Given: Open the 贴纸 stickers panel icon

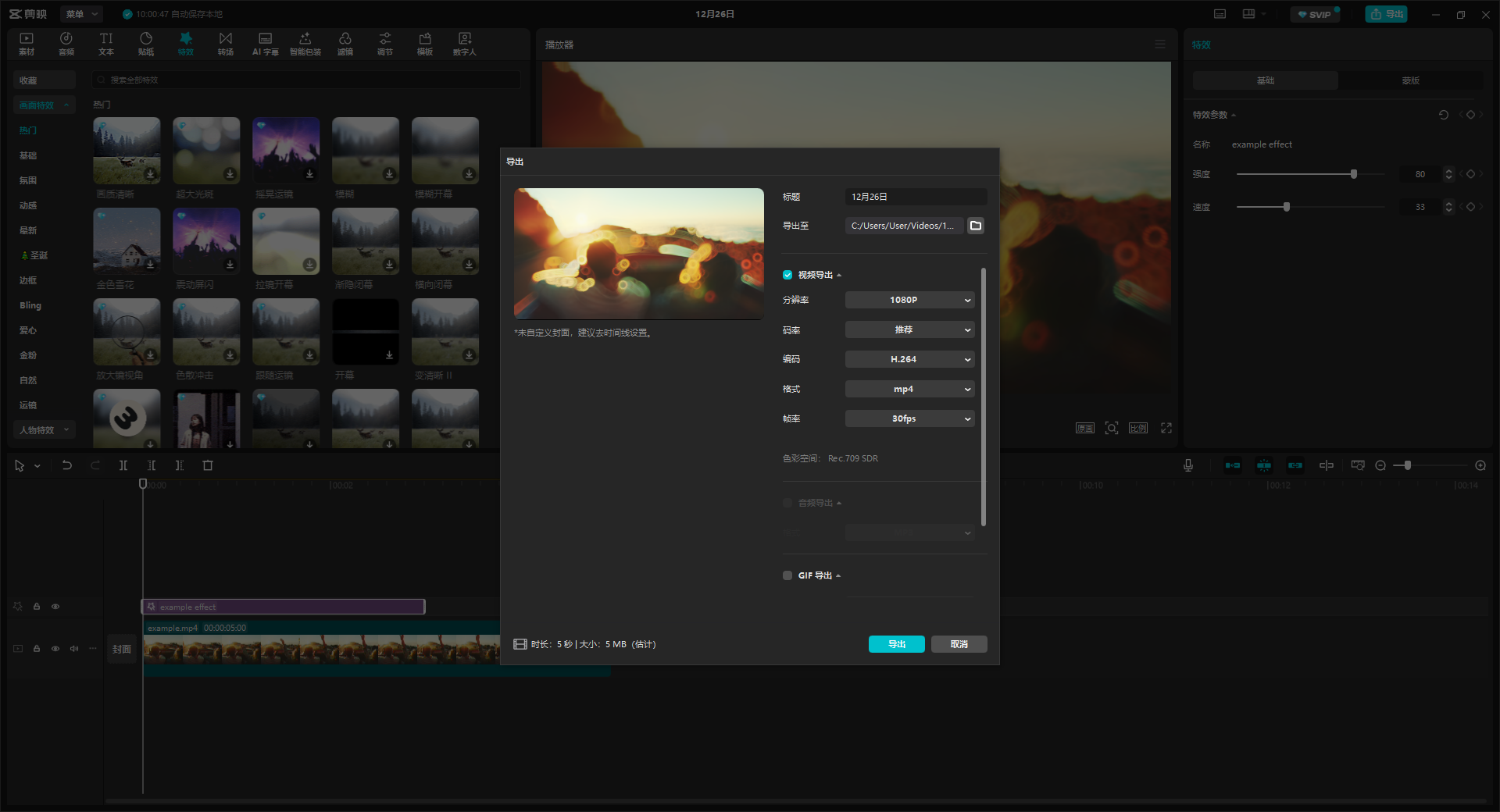Looking at the screenshot, I should (x=146, y=44).
